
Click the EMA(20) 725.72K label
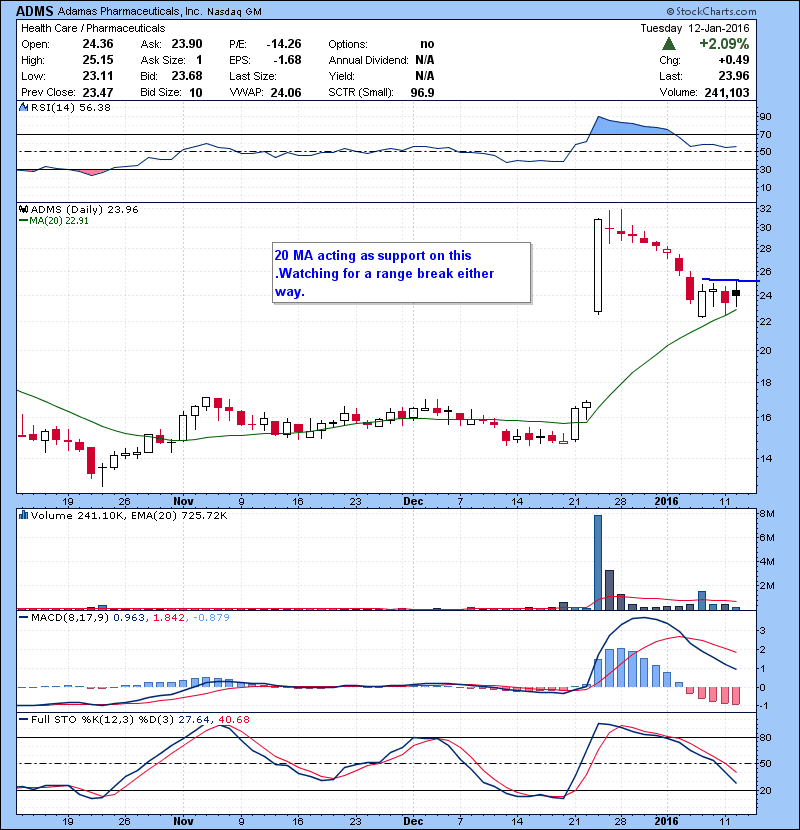pyautogui.click(x=179, y=515)
